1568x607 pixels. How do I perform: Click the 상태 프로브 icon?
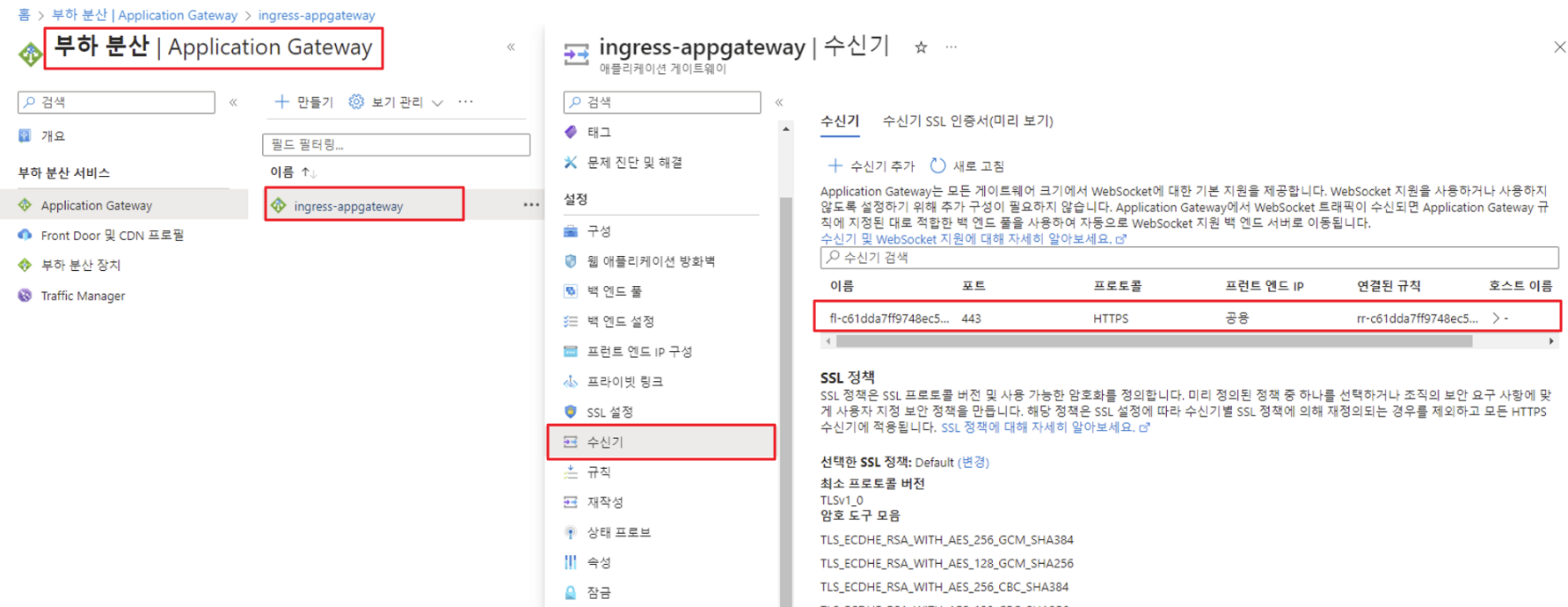pos(571,532)
